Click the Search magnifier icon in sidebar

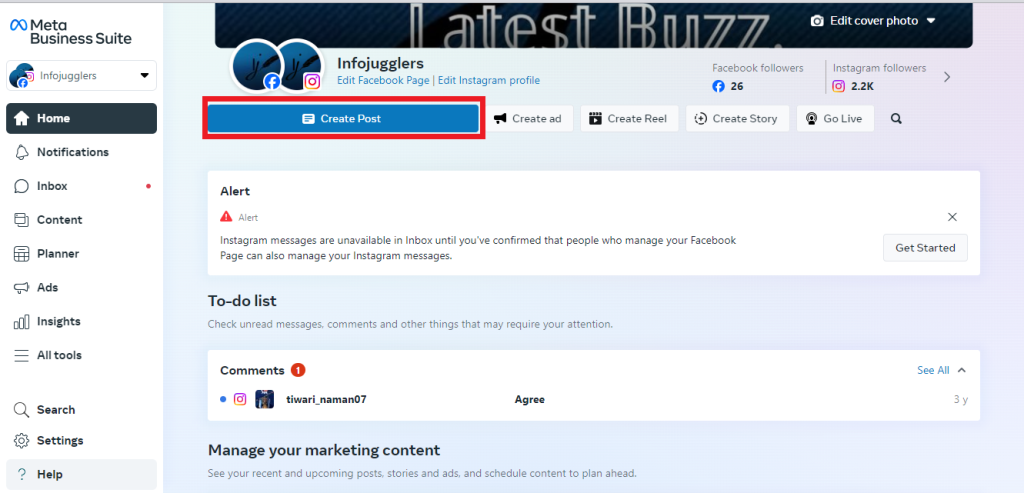click(x=22, y=410)
